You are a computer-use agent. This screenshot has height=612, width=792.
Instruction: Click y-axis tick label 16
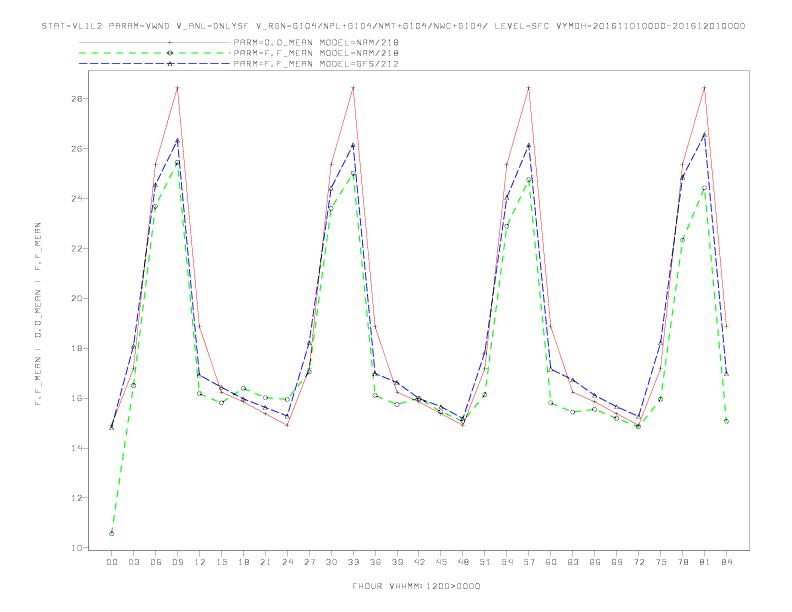tap(77, 398)
